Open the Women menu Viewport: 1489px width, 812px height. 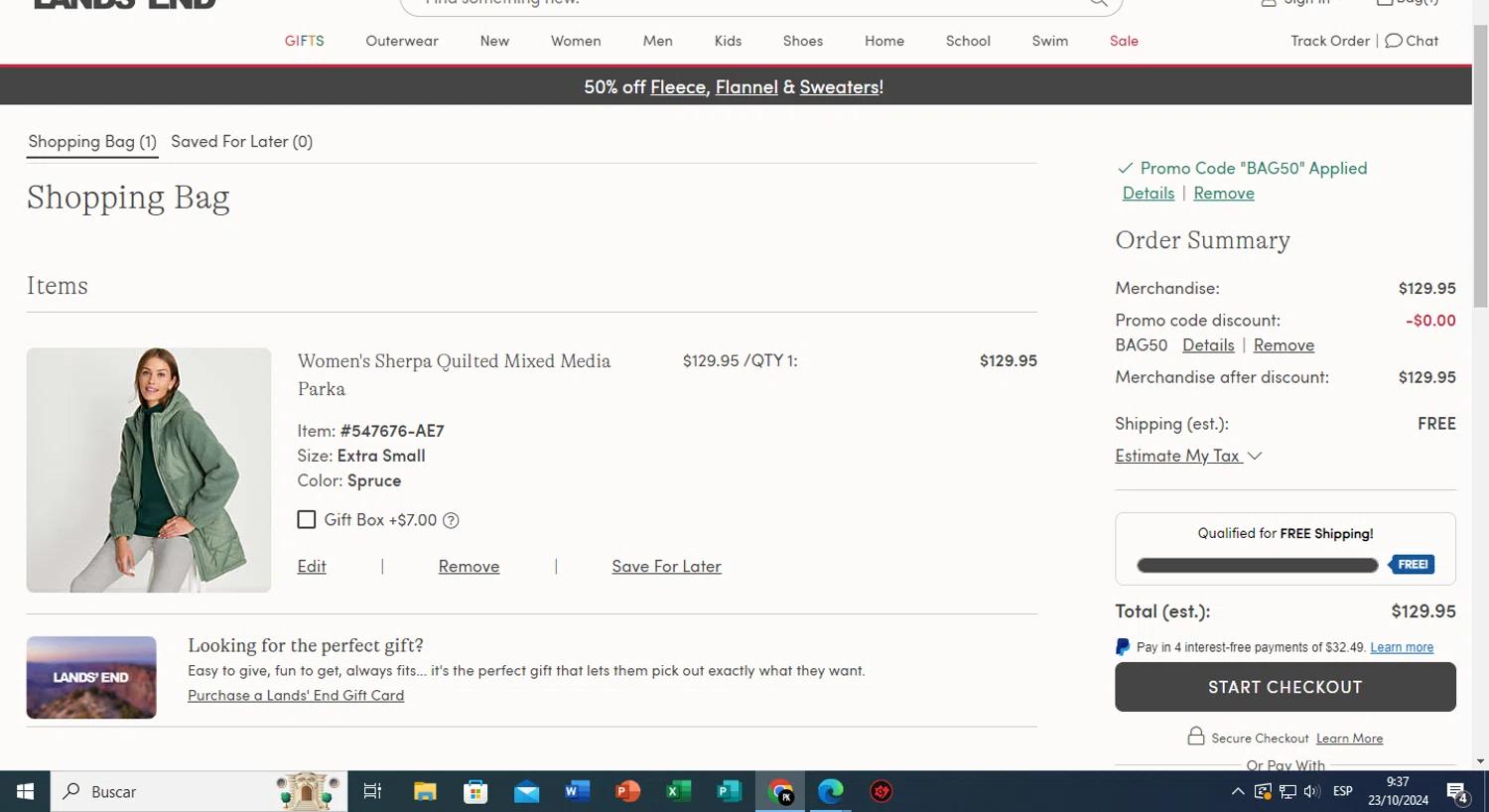(576, 41)
